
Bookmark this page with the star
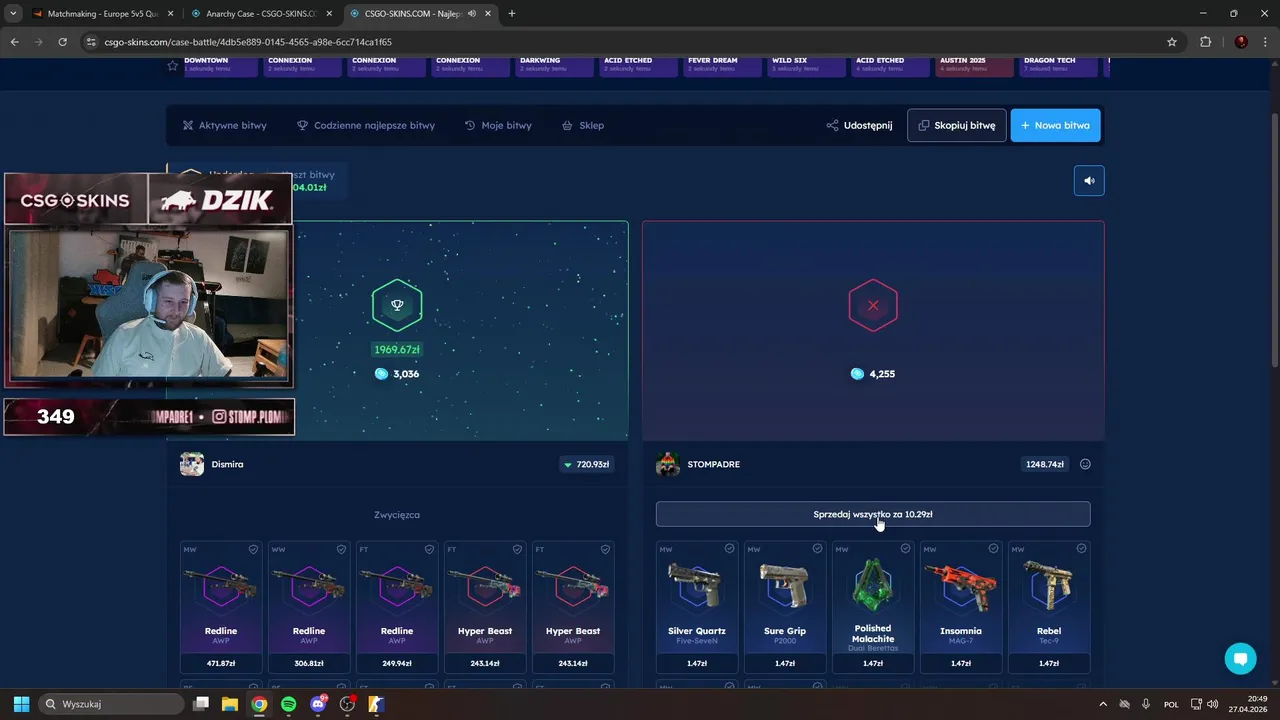point(1171,42)
